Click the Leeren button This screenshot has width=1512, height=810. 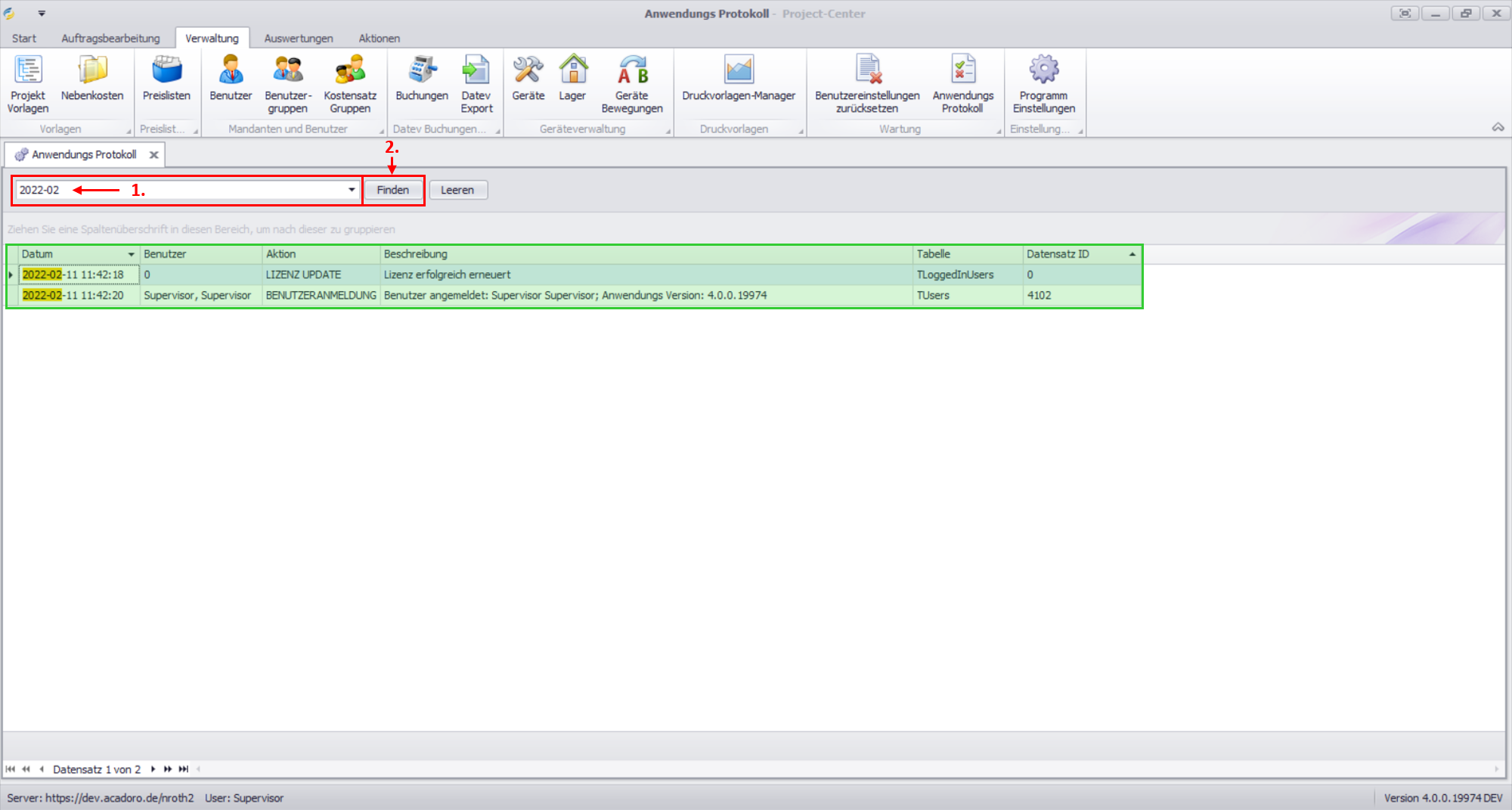[457, 190]
